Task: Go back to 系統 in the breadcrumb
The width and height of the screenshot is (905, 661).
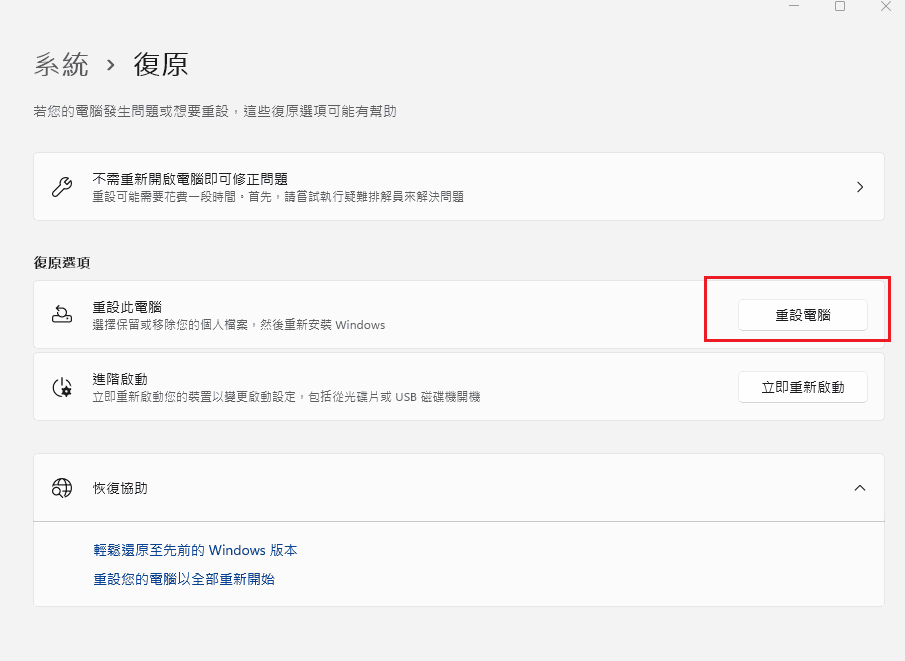Action: coord(61,65)
